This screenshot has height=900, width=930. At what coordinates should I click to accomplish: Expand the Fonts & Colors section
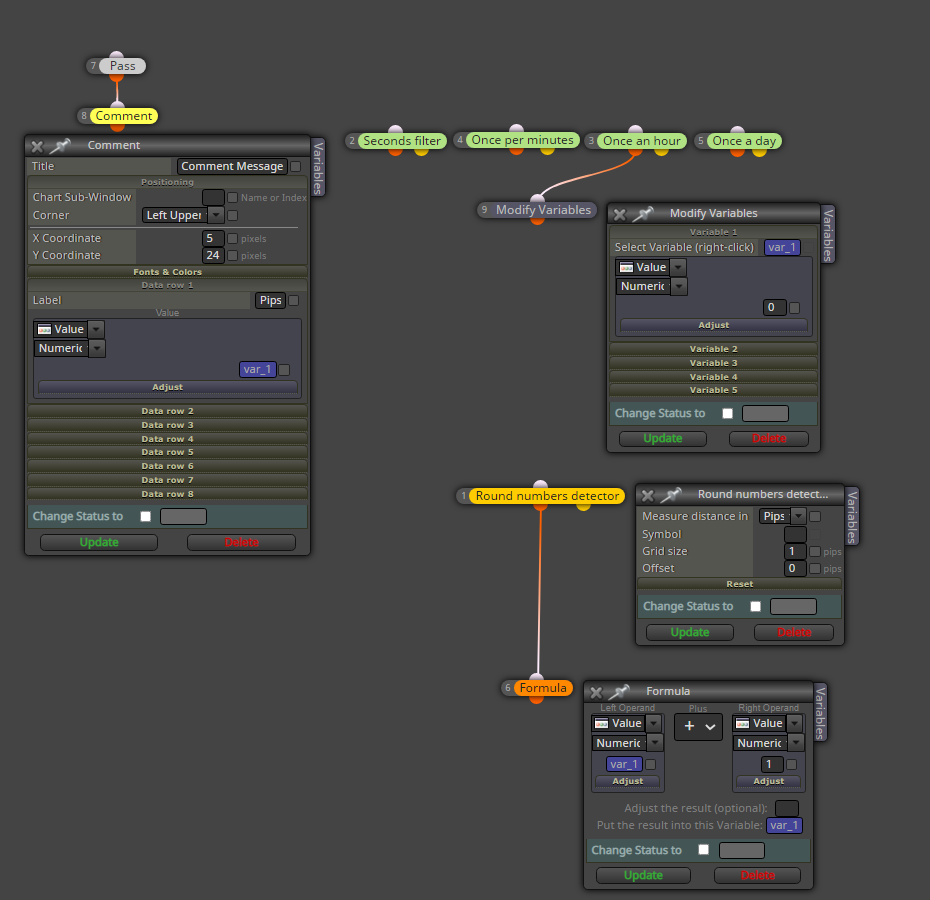tap(167, 272)
